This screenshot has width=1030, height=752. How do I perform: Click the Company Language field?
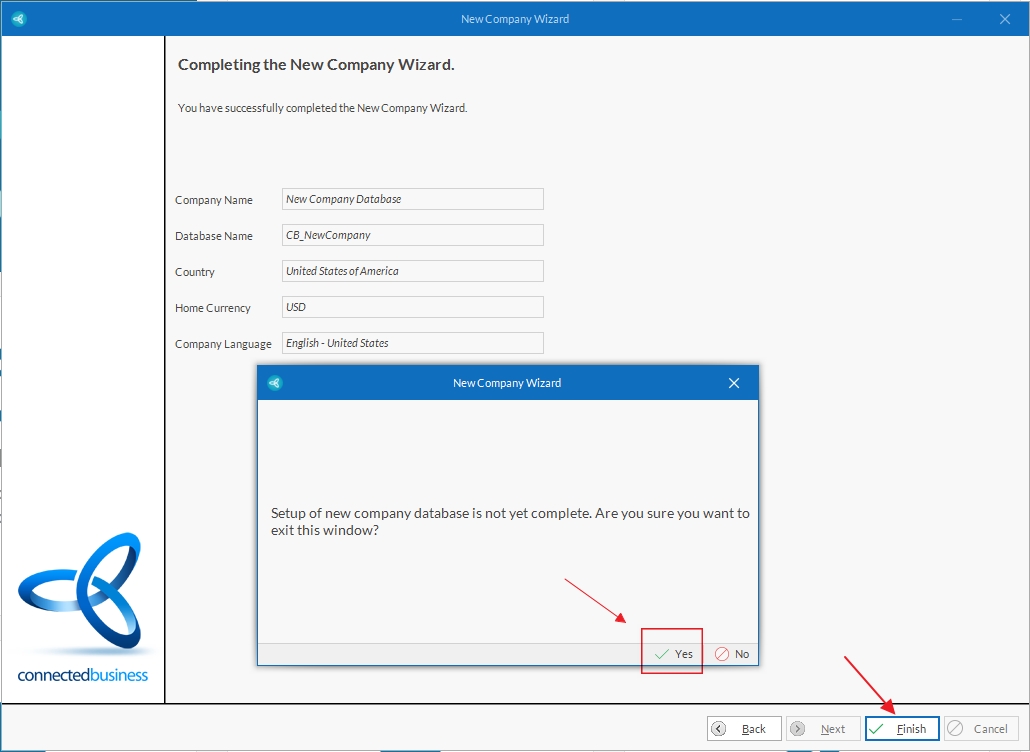coord(413,343)
